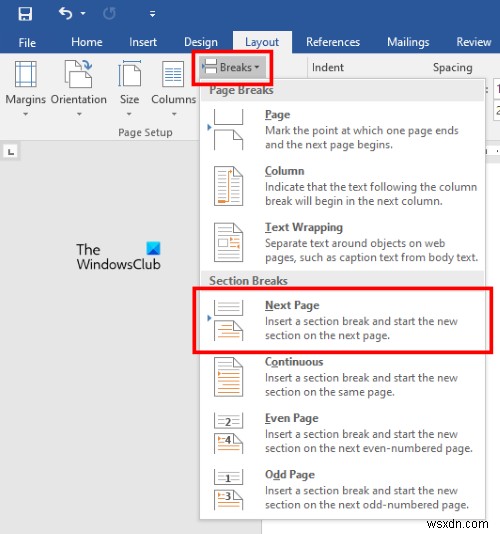Select Next Page section break label
The height and width of the screenshot is (534, 500).
292,305
